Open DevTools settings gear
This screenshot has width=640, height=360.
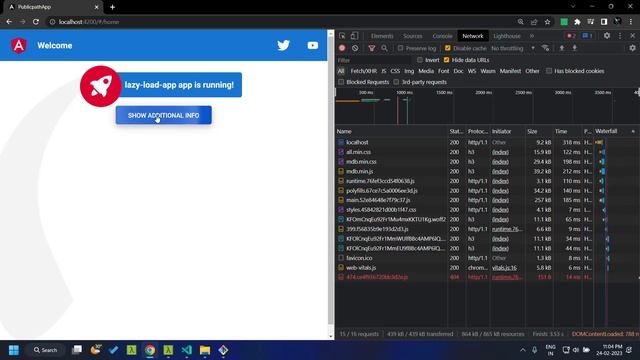[607, 36]
